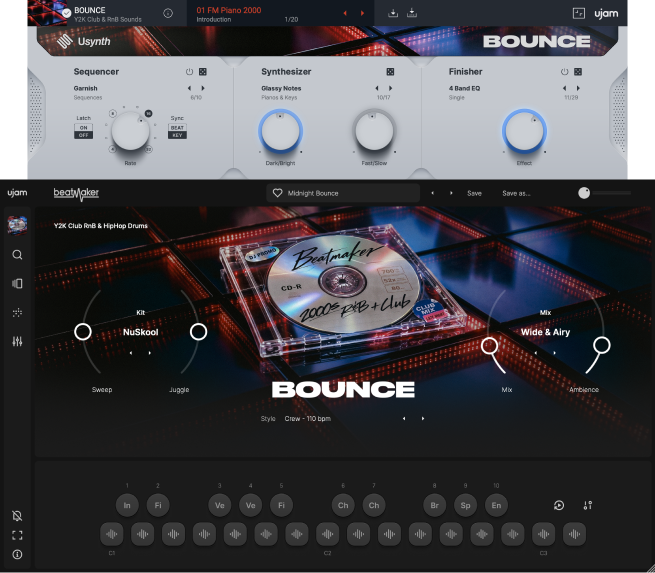Screen dimensions: 655x573
Task: Click the Dark/Bright knob
Action: 280,131
